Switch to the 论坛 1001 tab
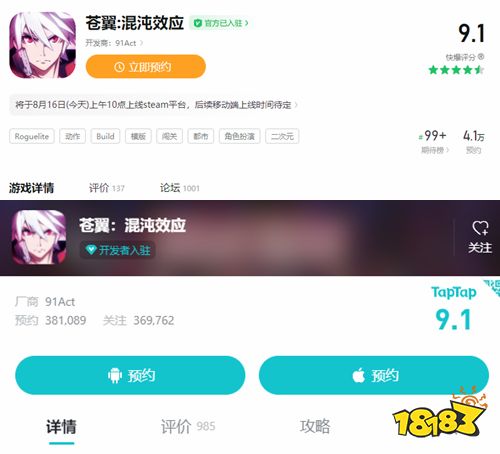 point(180,188)
